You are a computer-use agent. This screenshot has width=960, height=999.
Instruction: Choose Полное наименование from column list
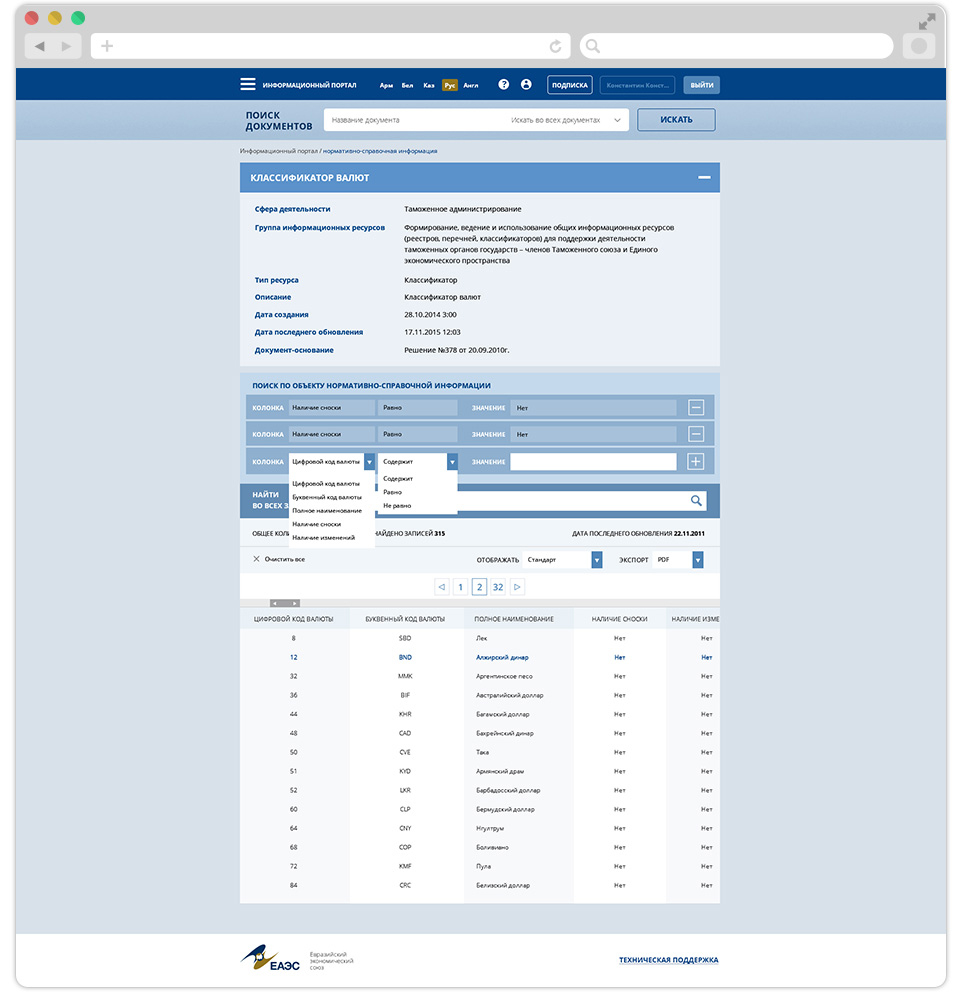click(x=327, y=510)
